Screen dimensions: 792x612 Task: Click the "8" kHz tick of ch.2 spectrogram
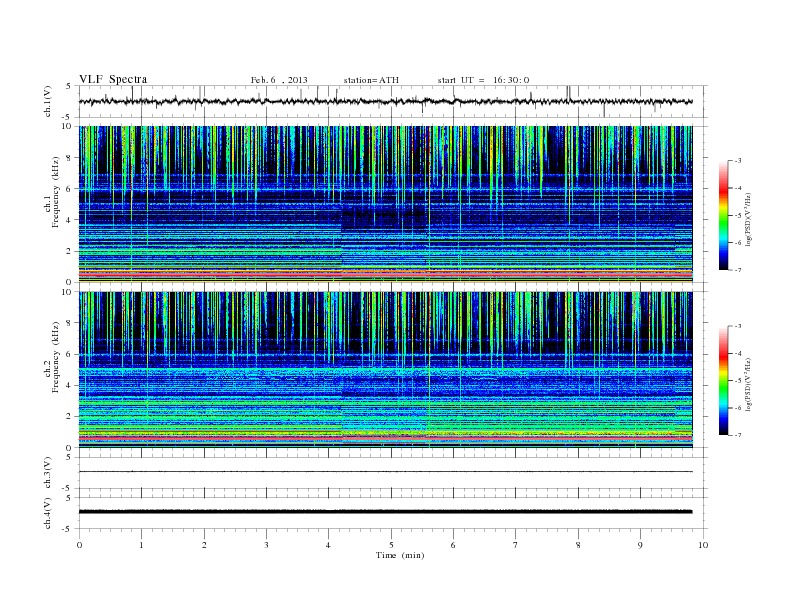(x=69, y=323)
